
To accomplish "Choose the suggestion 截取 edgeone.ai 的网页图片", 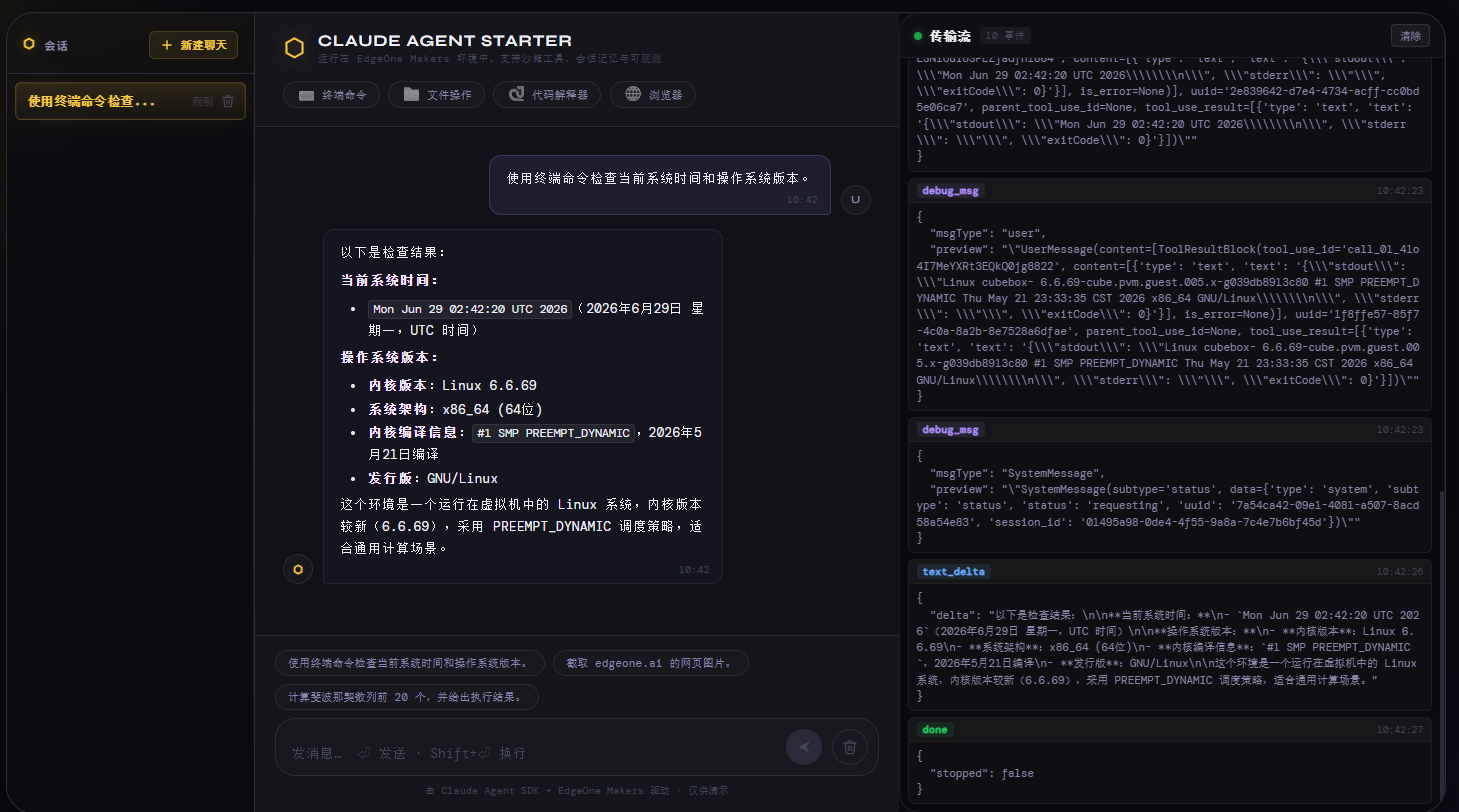I will point(650,663).
